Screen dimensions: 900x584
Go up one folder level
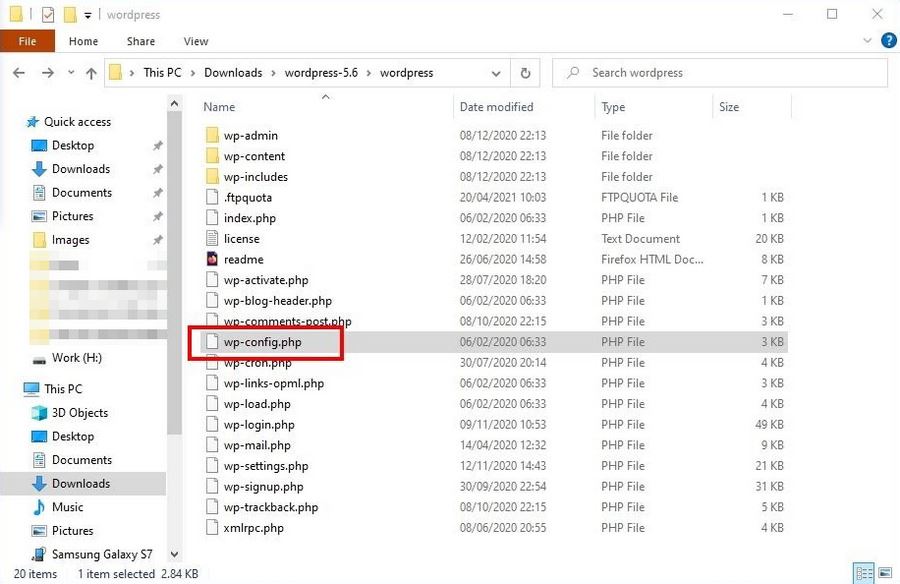click(x=91, y=73)
